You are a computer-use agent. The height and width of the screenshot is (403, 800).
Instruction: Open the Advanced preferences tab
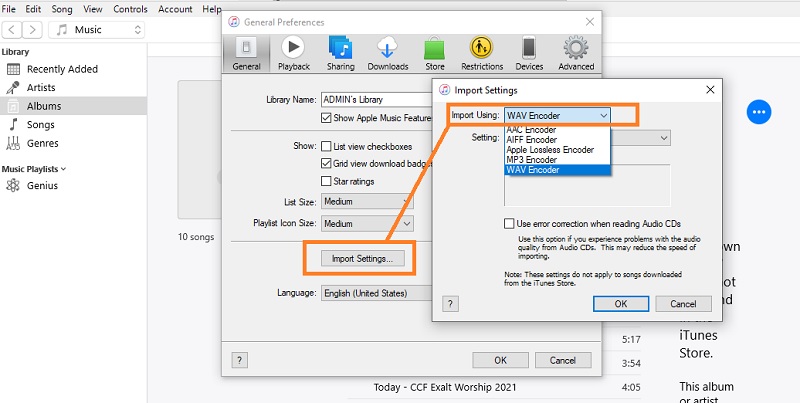point(576,54)
